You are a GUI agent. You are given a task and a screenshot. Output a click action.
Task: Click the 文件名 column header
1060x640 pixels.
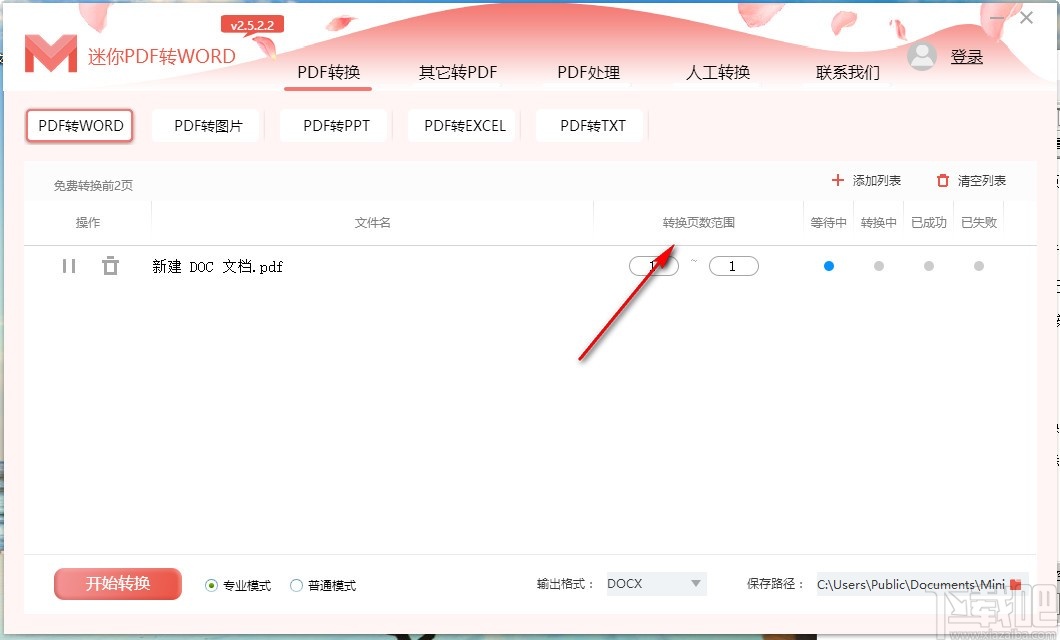[372, 222]
